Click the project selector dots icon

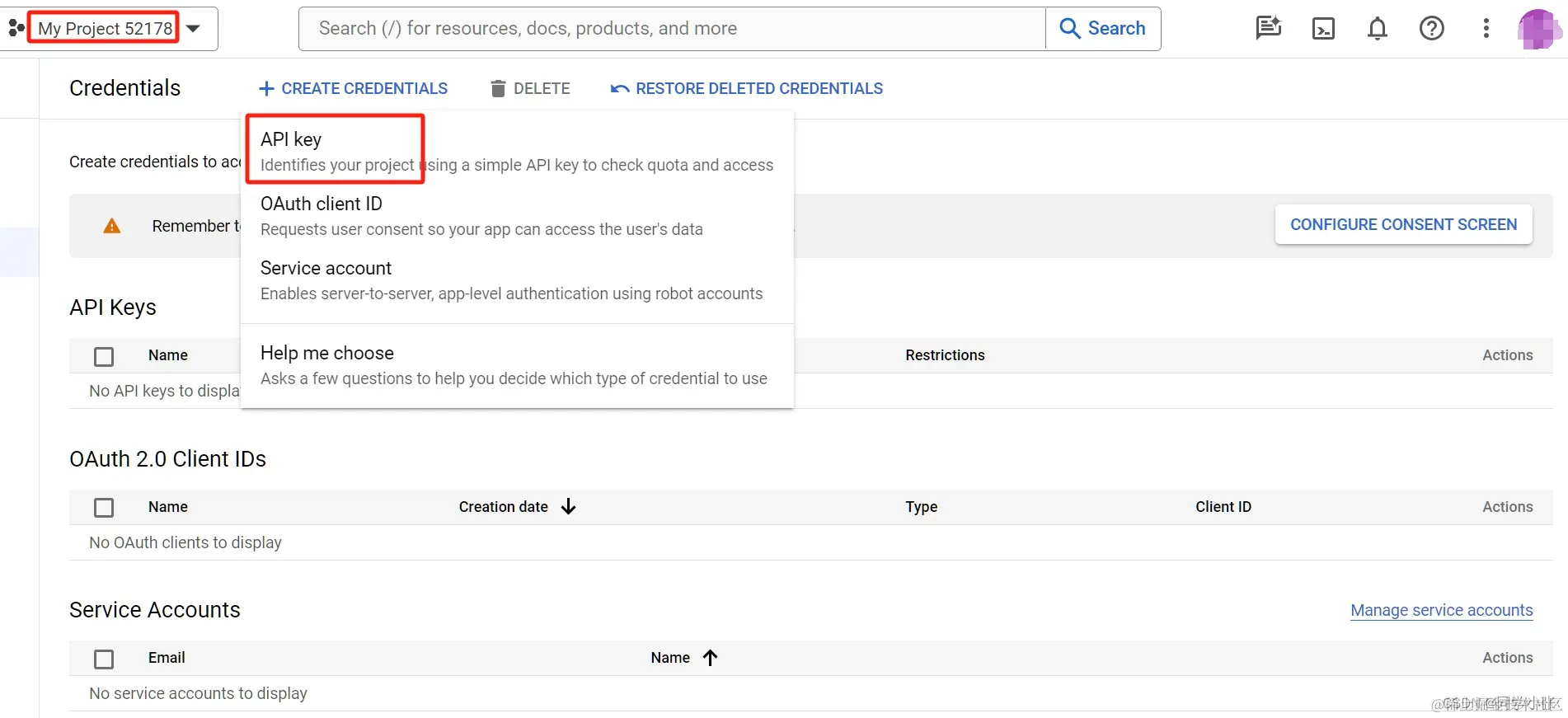pos(16,28)
